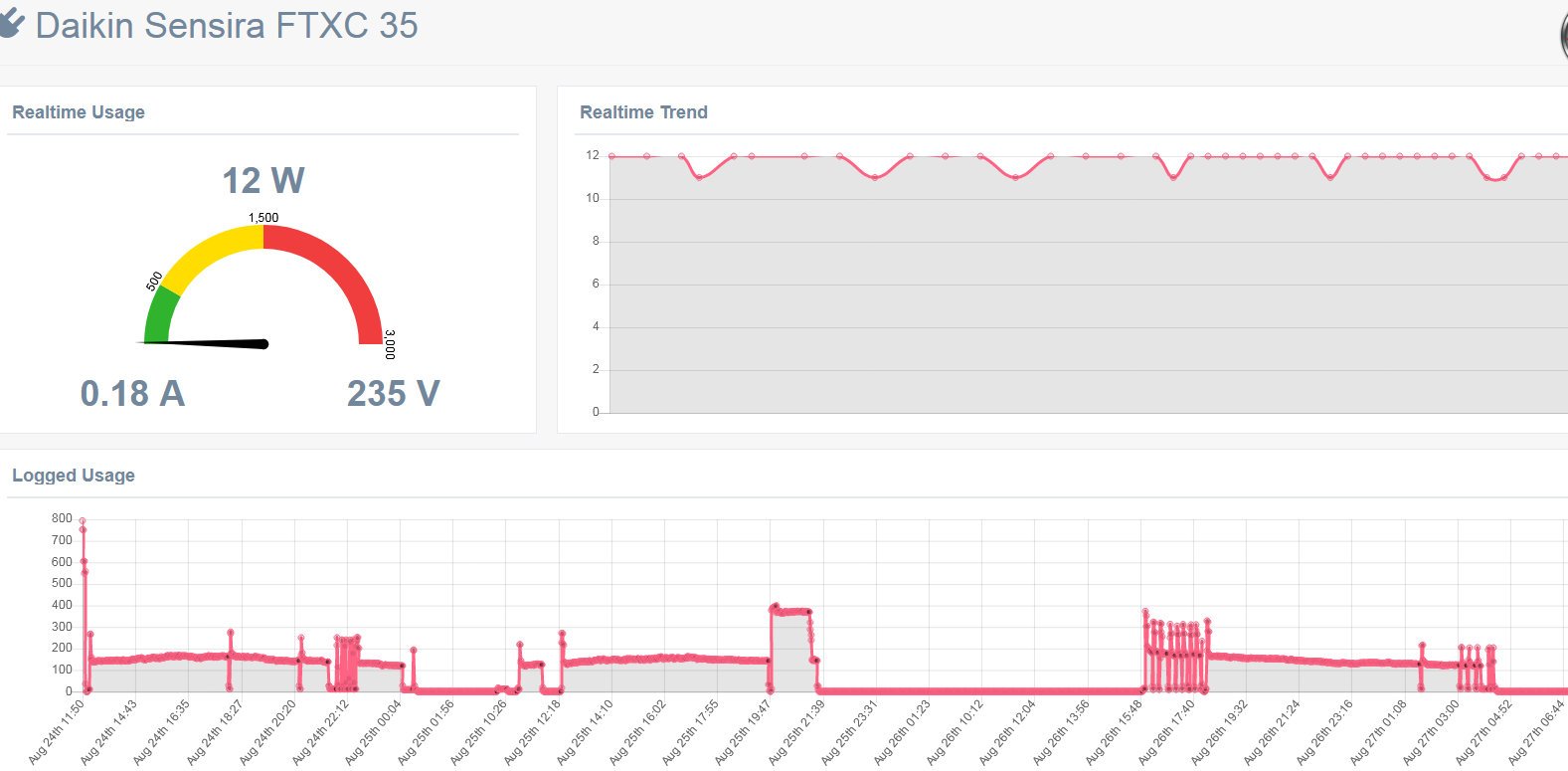Click the initial 800 W peak data point

pyautogui.click(x=83, y=520)
